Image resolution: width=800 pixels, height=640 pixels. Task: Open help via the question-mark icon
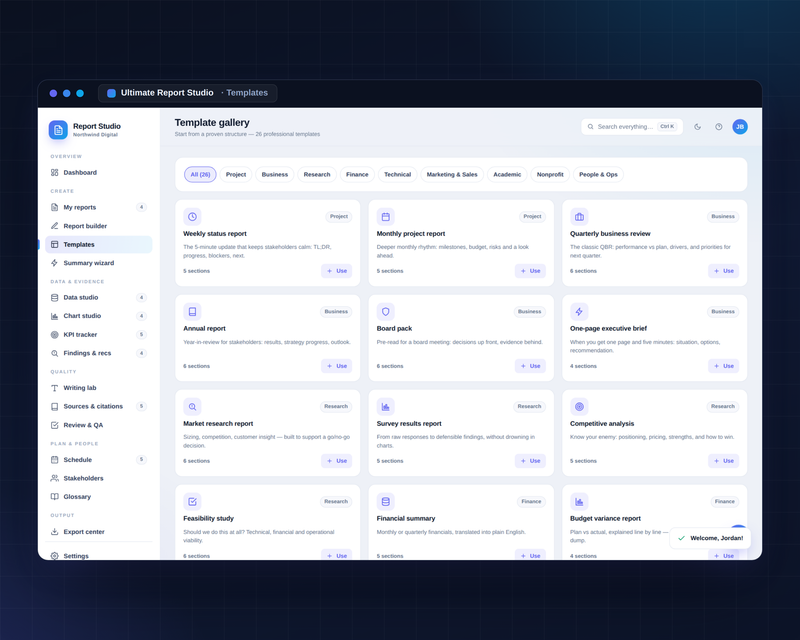coord(718,127)
